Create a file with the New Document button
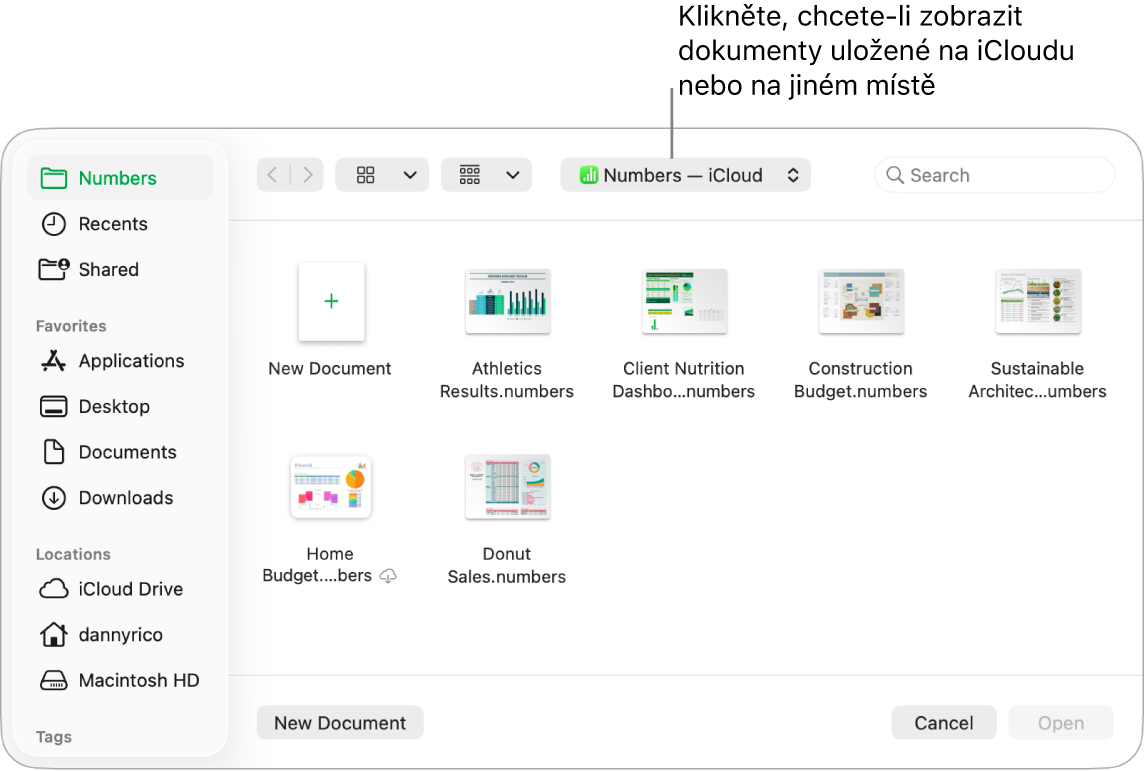The height and width of the screenshot is (771, 1144). pyautogui.click(x=340, y=722)
